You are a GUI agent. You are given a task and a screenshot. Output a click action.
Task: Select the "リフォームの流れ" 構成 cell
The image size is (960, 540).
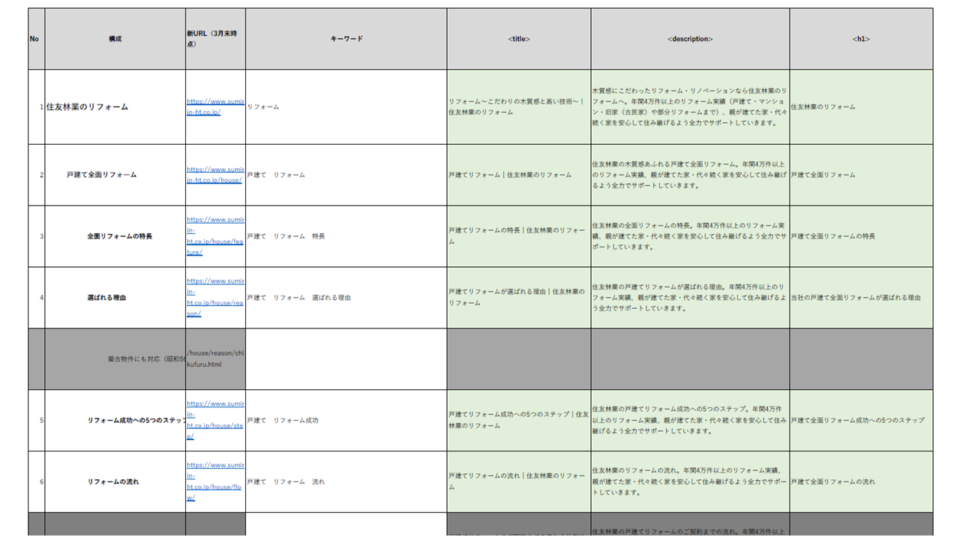click(x=115, y=482)
